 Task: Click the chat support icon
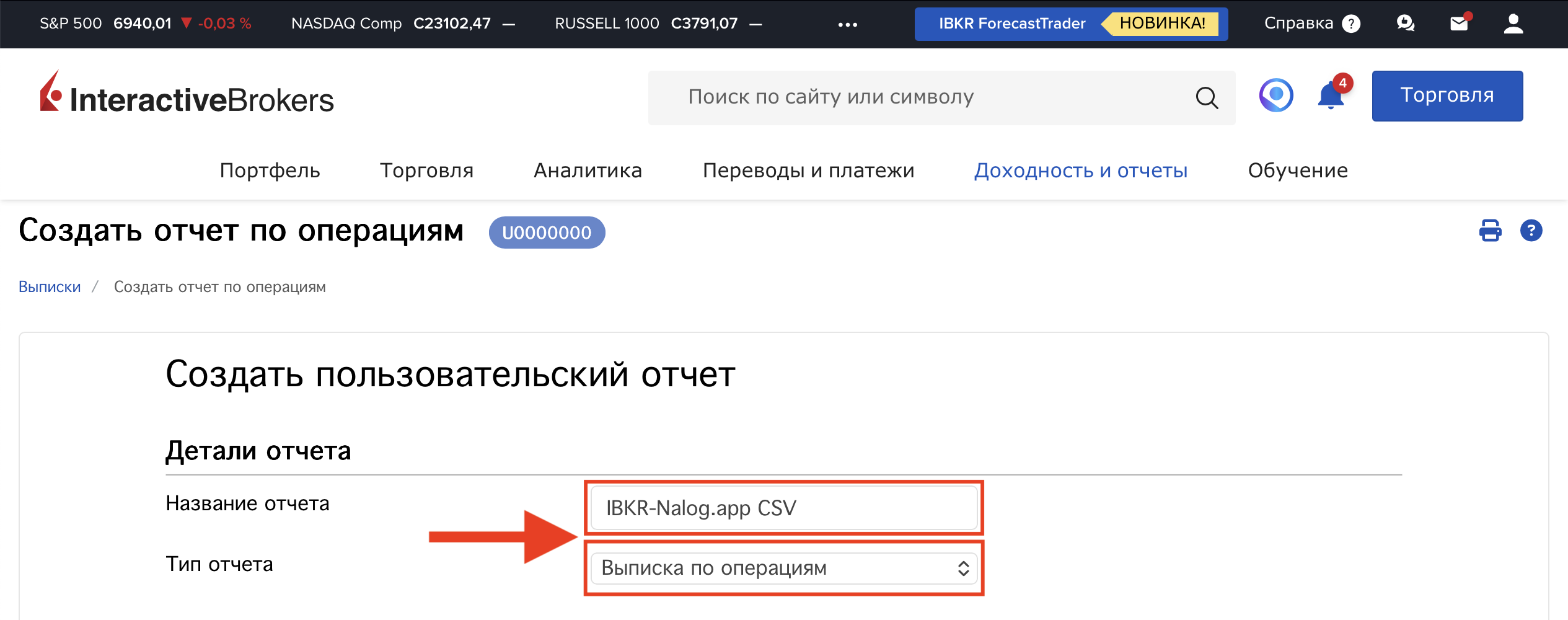click(1405, 24)
